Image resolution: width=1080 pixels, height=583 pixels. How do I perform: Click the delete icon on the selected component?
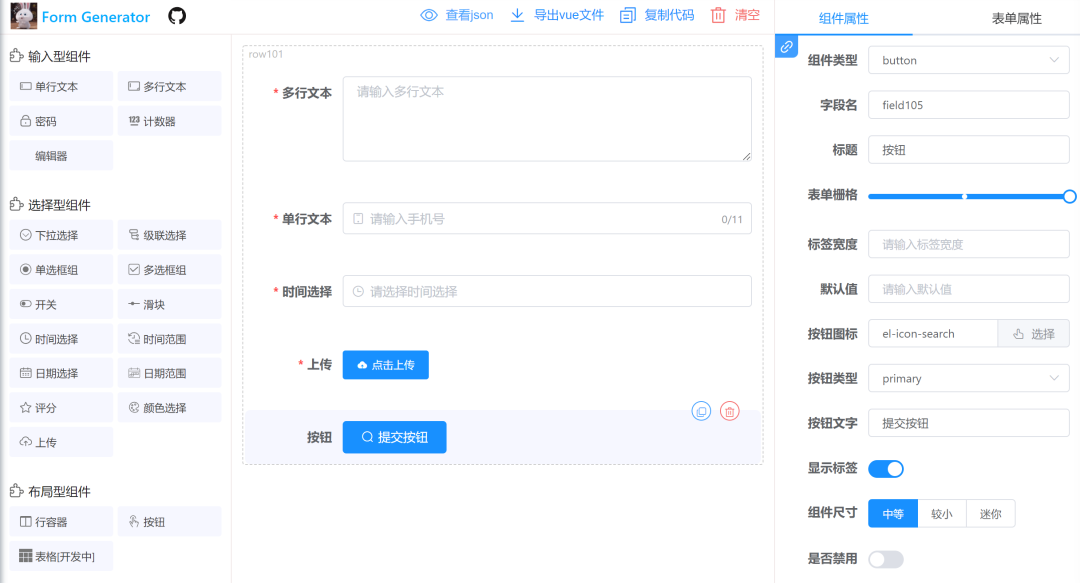tap(729, 411)
